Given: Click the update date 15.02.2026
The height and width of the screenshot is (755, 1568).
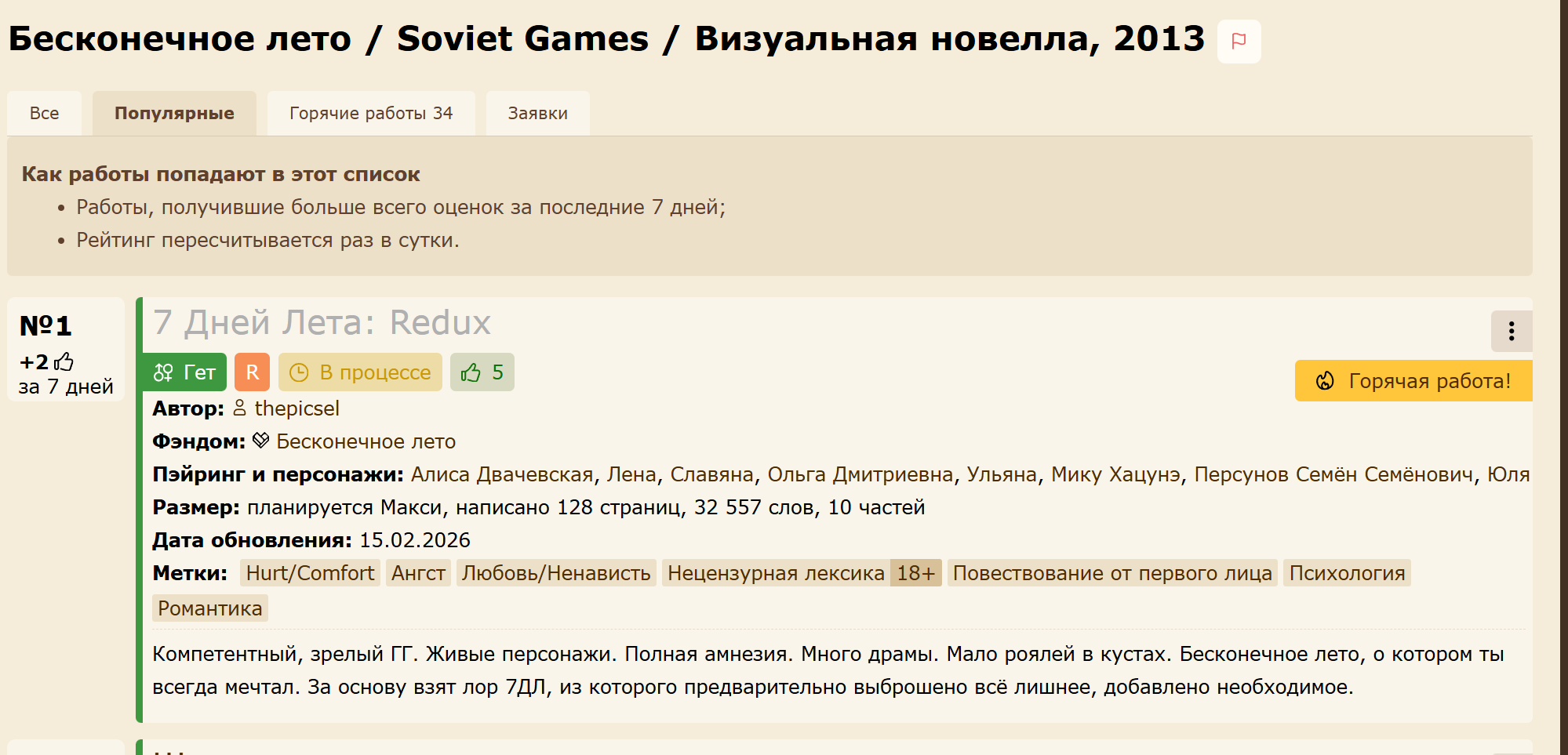Looking at the screenshot, I should click(x=415, y=540).
